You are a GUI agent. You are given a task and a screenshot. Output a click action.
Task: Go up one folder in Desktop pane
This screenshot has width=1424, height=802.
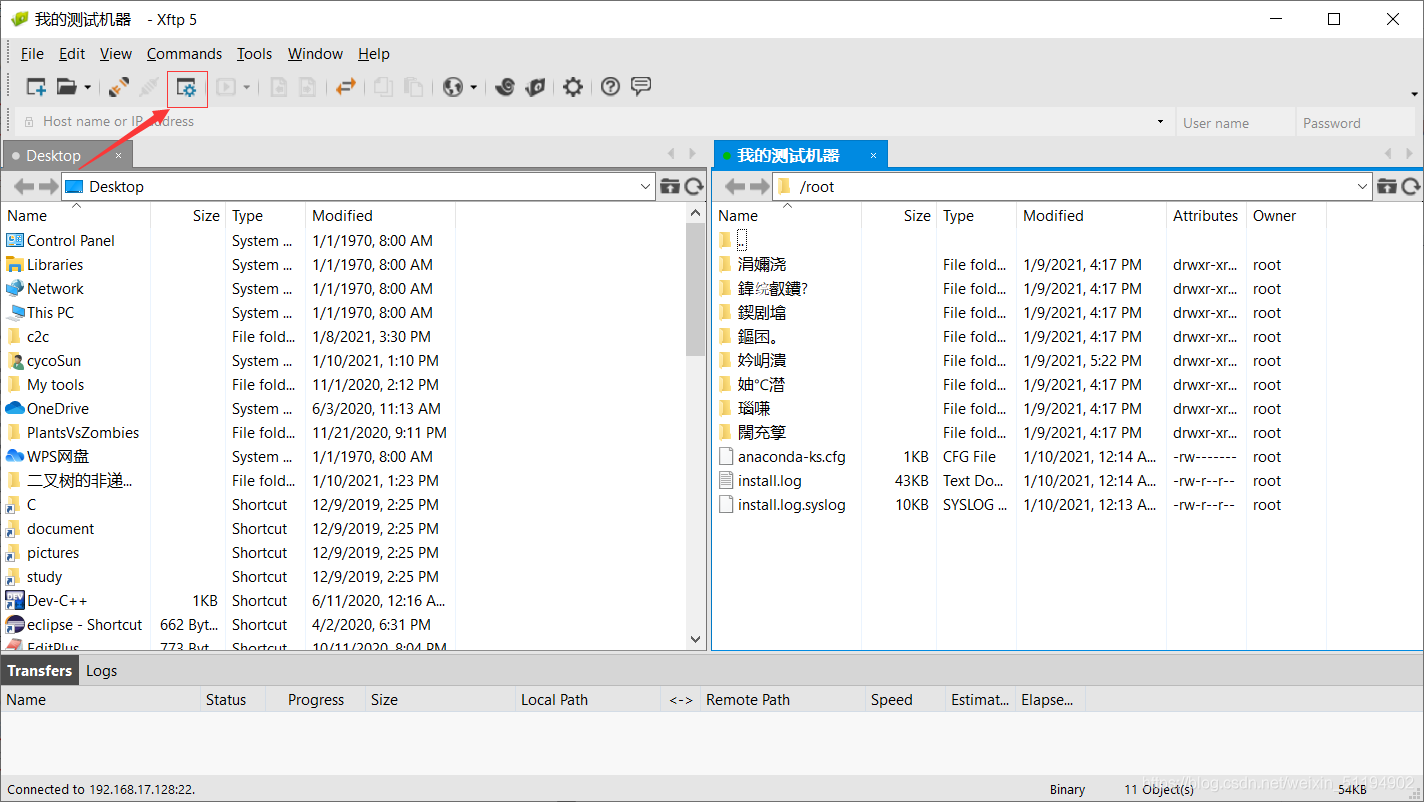(670, 186)
